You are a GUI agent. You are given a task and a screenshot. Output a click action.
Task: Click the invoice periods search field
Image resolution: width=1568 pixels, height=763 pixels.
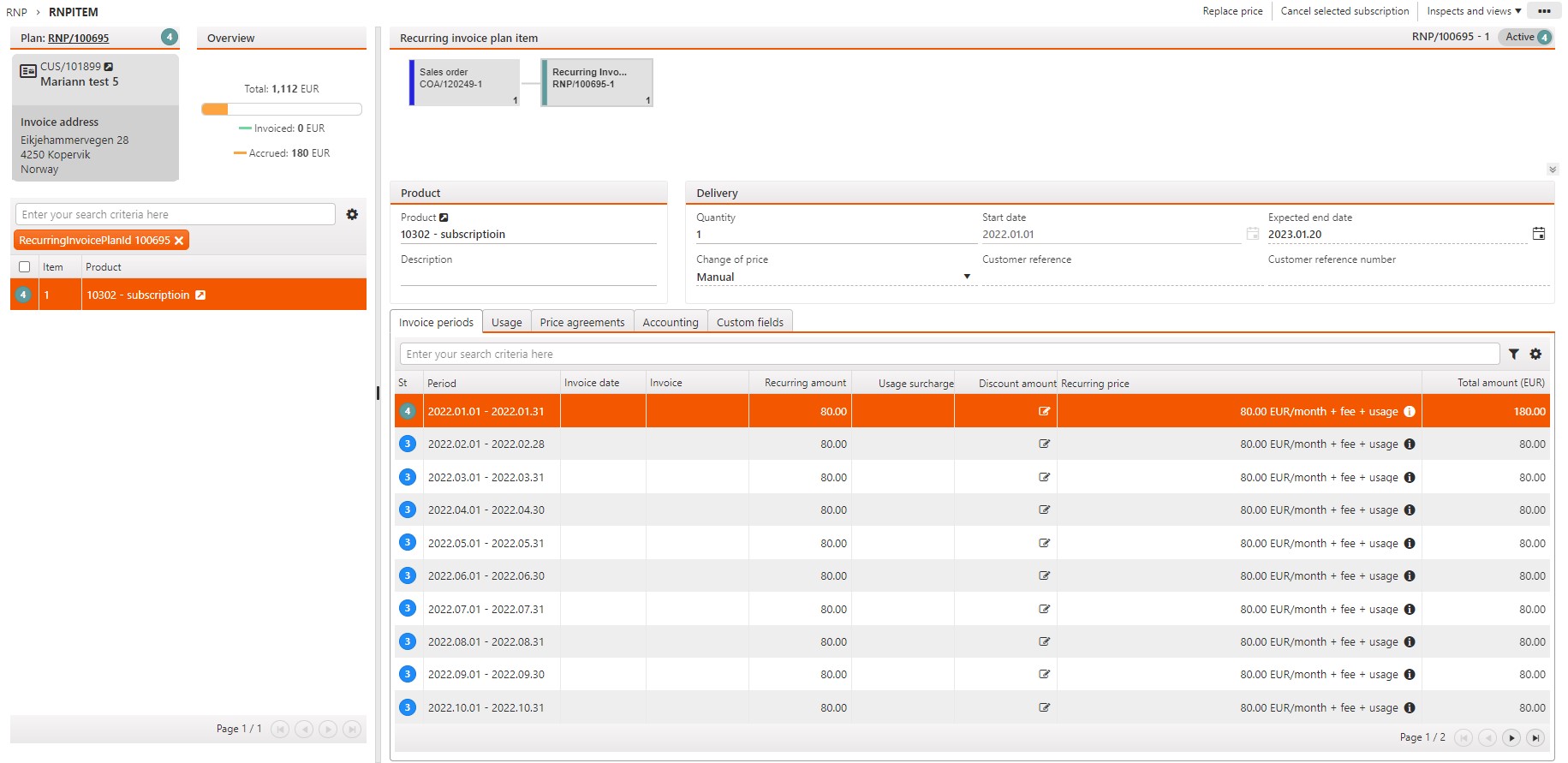[x=949, y=355]
